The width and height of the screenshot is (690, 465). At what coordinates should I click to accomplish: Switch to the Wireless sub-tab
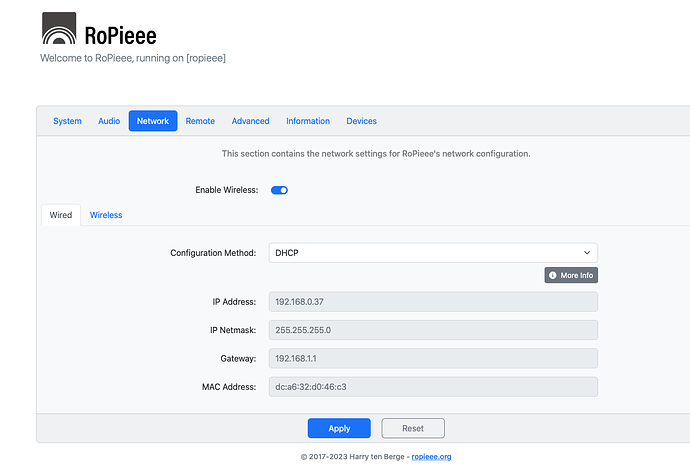[106, 215]
